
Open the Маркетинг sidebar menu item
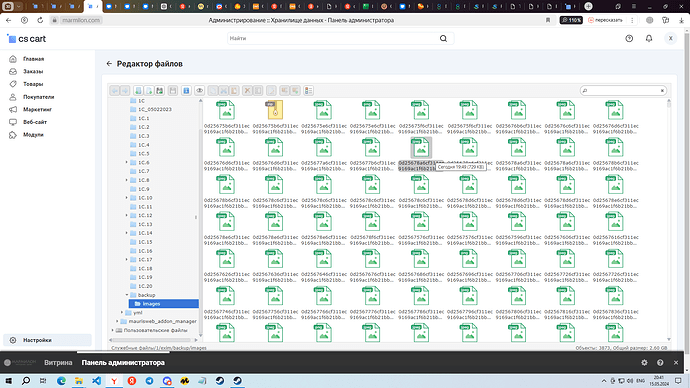click(37, 110)
